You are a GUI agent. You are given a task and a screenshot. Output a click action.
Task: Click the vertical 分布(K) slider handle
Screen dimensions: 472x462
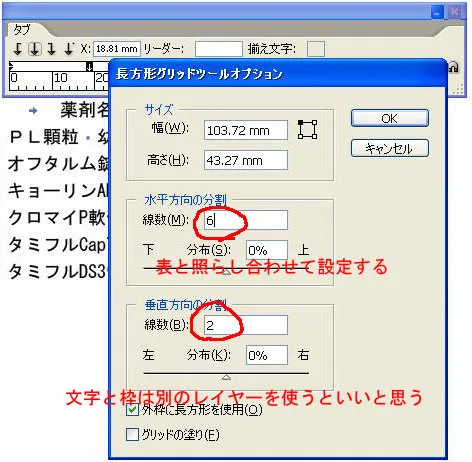click(x=227, y=377)
